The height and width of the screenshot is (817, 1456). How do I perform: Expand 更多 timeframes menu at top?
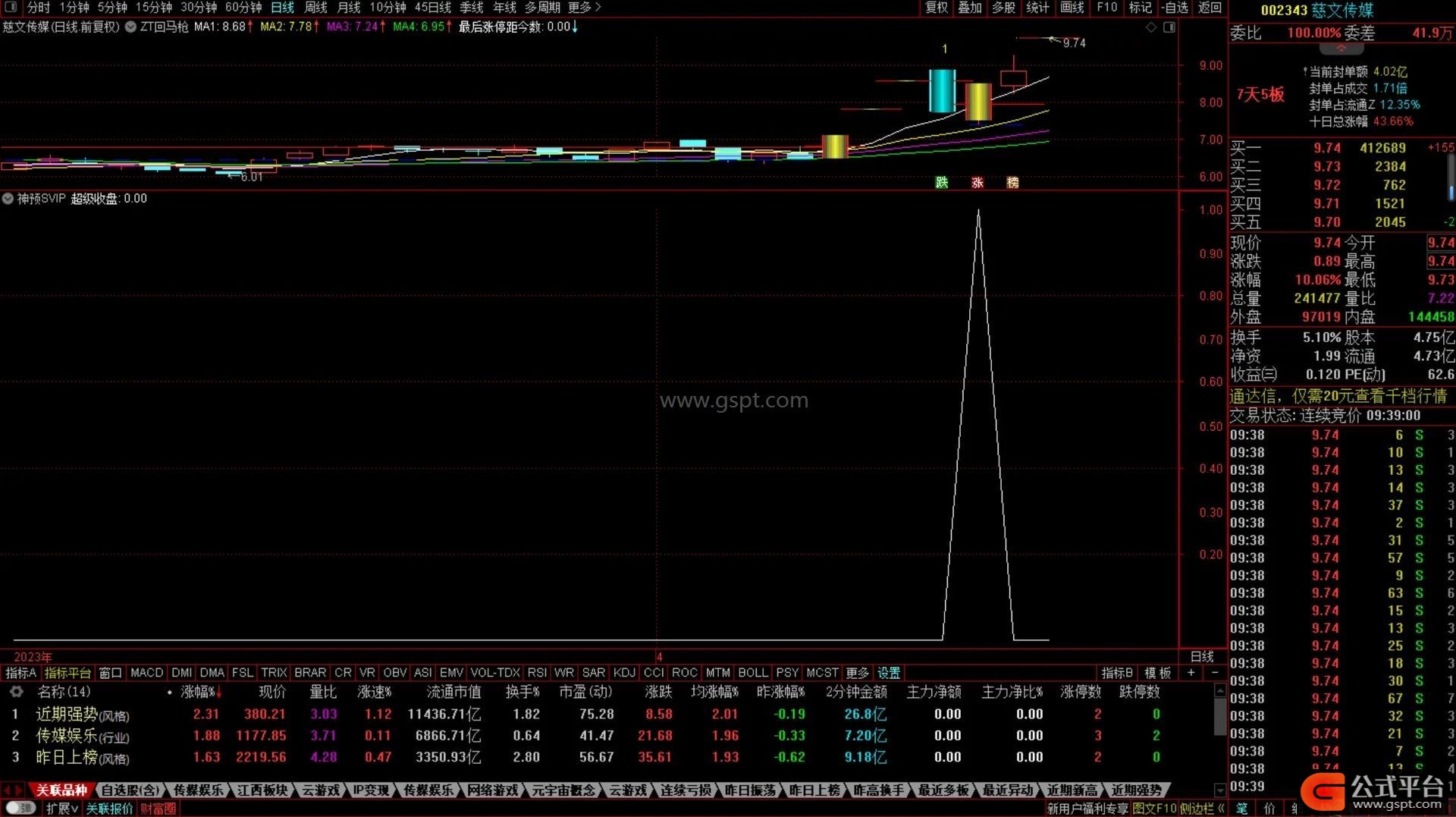point(585,8)
